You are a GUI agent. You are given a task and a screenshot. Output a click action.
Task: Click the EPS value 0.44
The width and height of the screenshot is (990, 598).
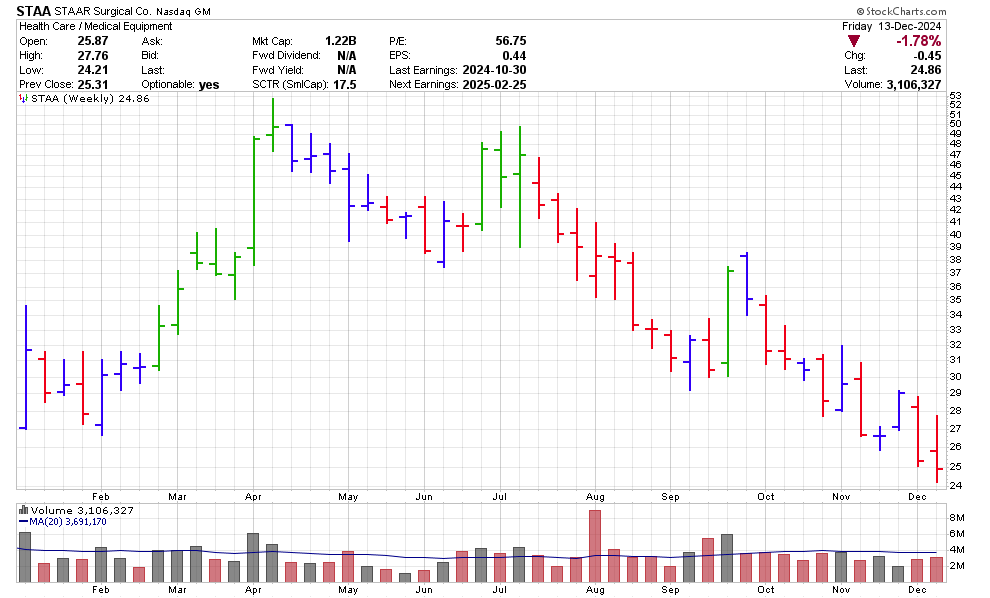[x=514, y=56]
